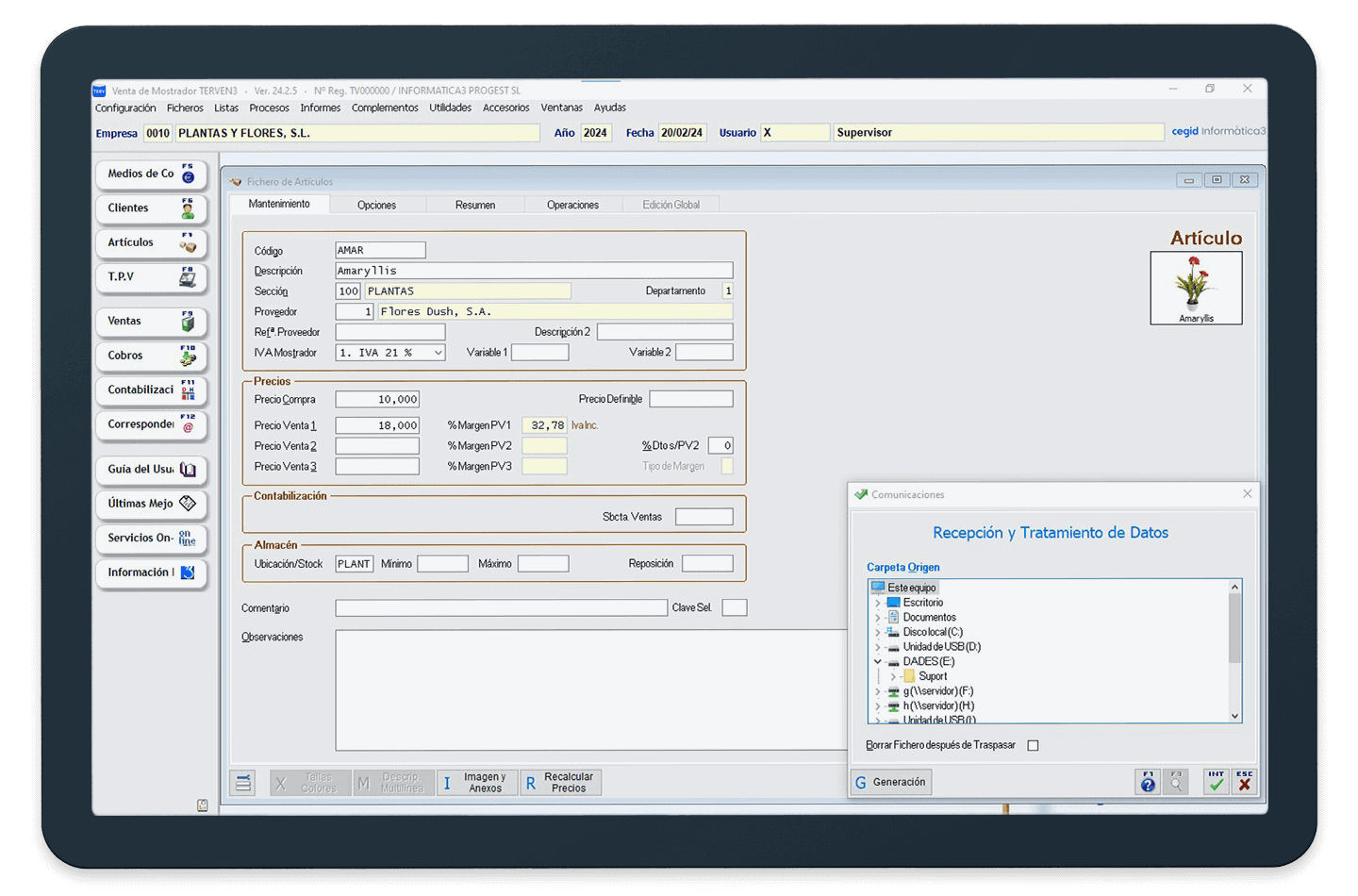The image size is (1358, 896).
Task: Click the green checkmark INT confirm icon
Action: [x=1216, y=782]
